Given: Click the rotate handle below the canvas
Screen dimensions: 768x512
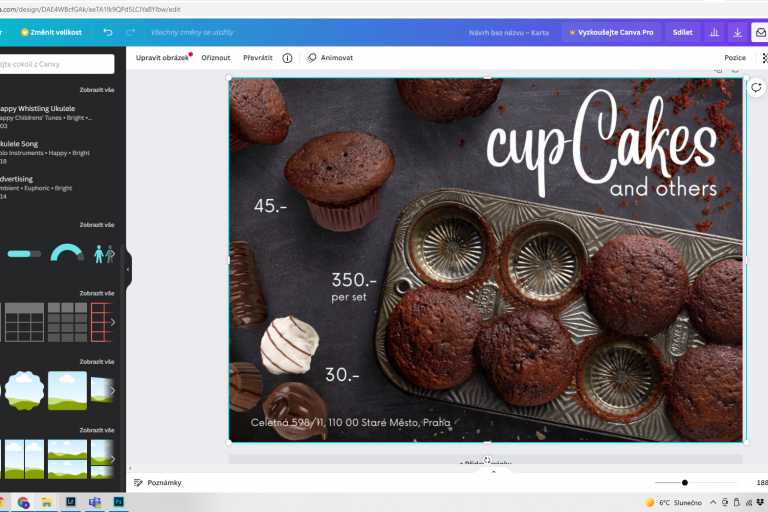Looking at the screenshot, I should click(x=487, y=460).
